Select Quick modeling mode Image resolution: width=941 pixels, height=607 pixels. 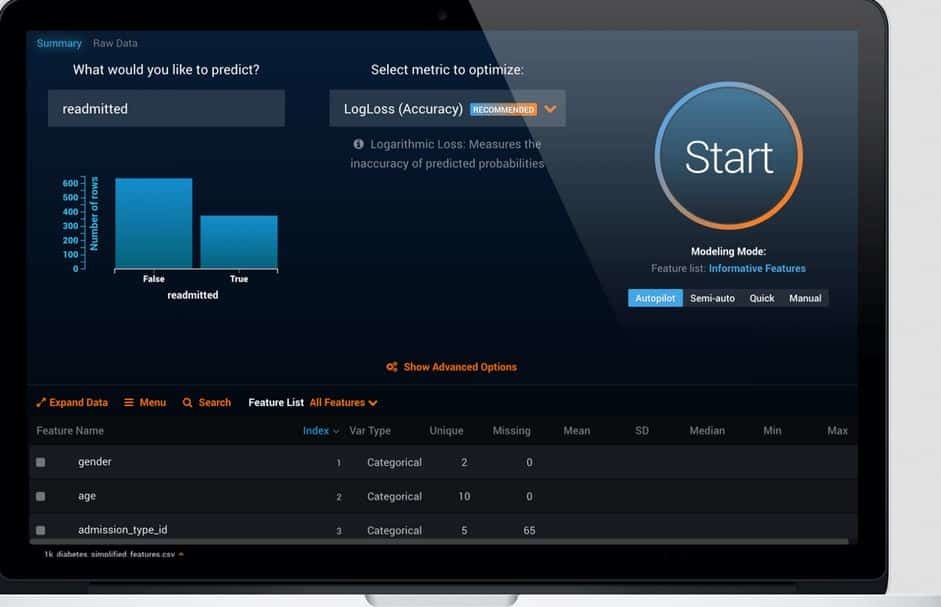click(x=762, y=298)
